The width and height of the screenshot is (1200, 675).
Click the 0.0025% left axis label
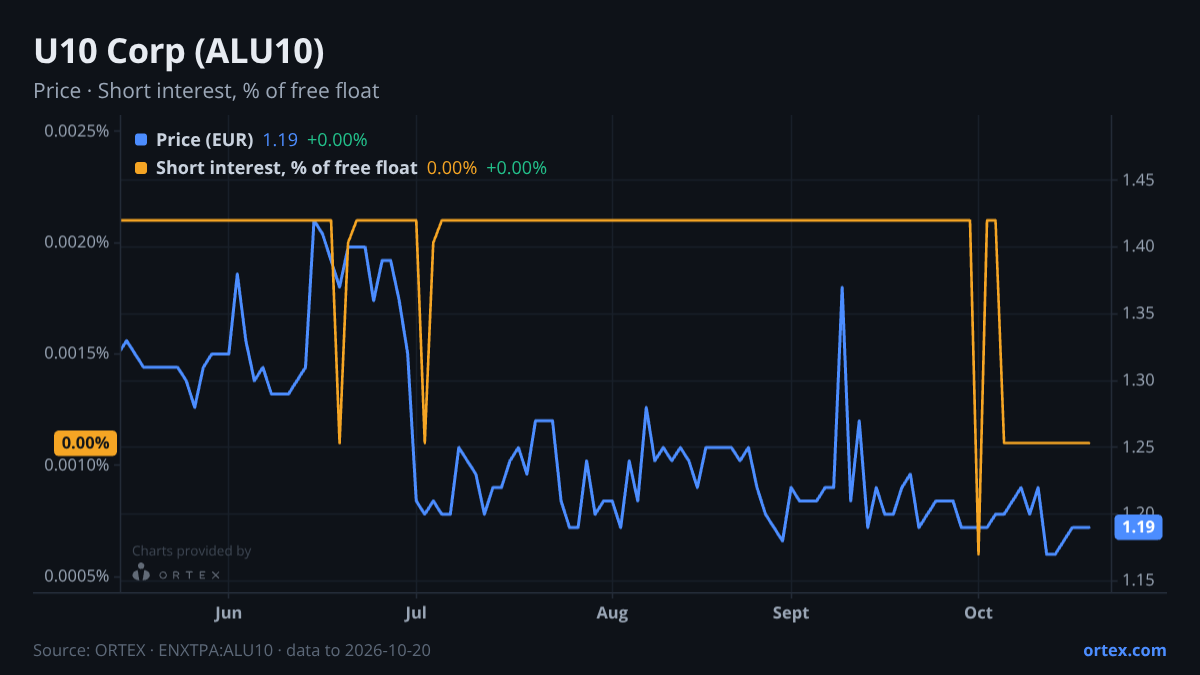77,131
